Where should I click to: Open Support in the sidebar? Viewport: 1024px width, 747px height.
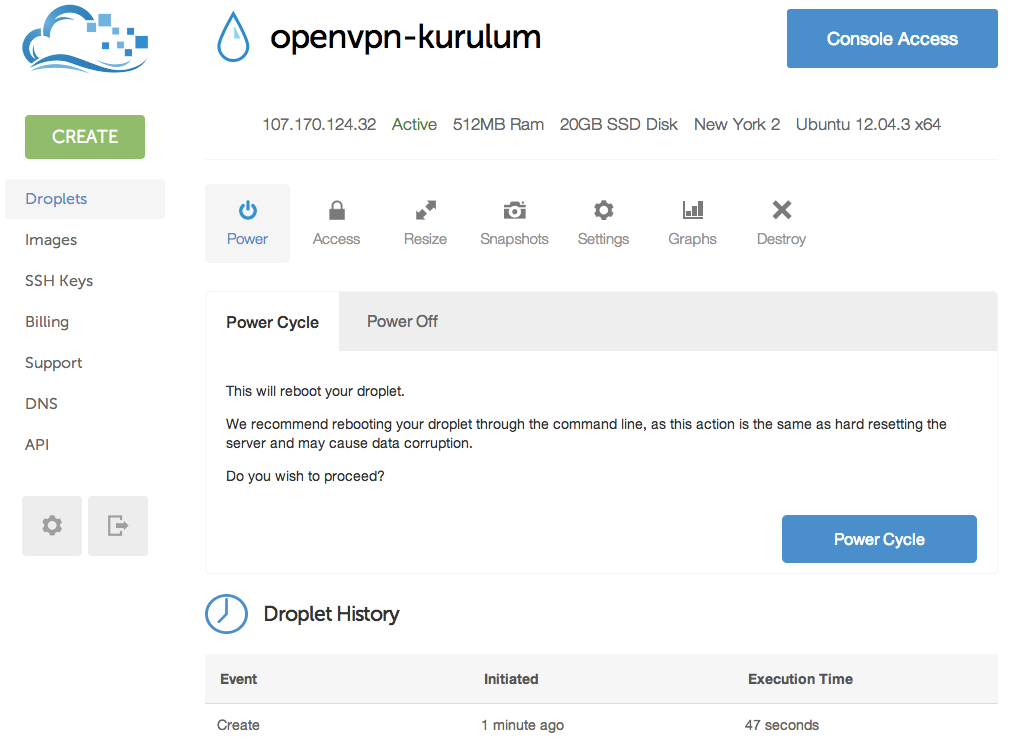(x=54, y=363)
